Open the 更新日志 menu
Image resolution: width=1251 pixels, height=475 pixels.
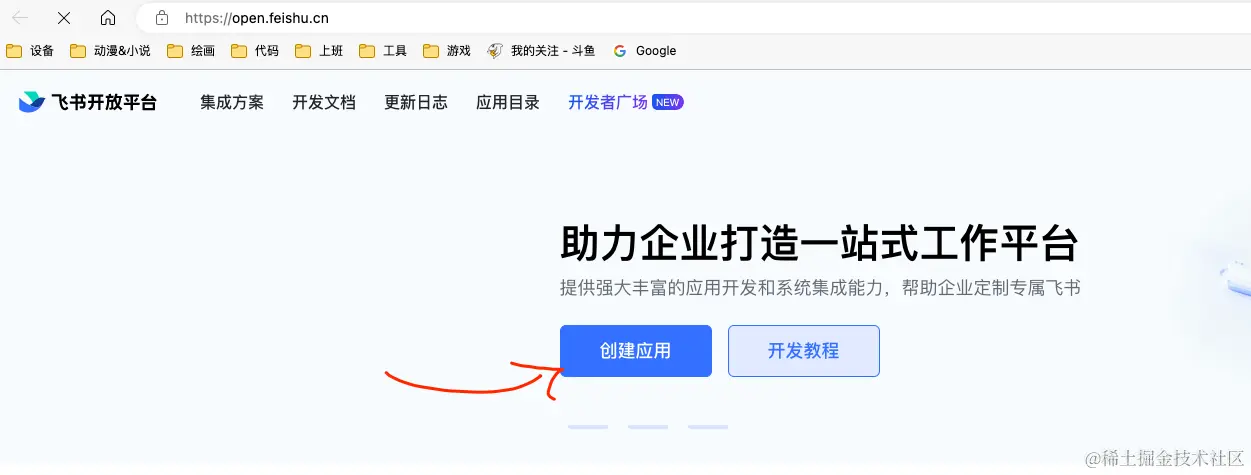click(416, 102)
